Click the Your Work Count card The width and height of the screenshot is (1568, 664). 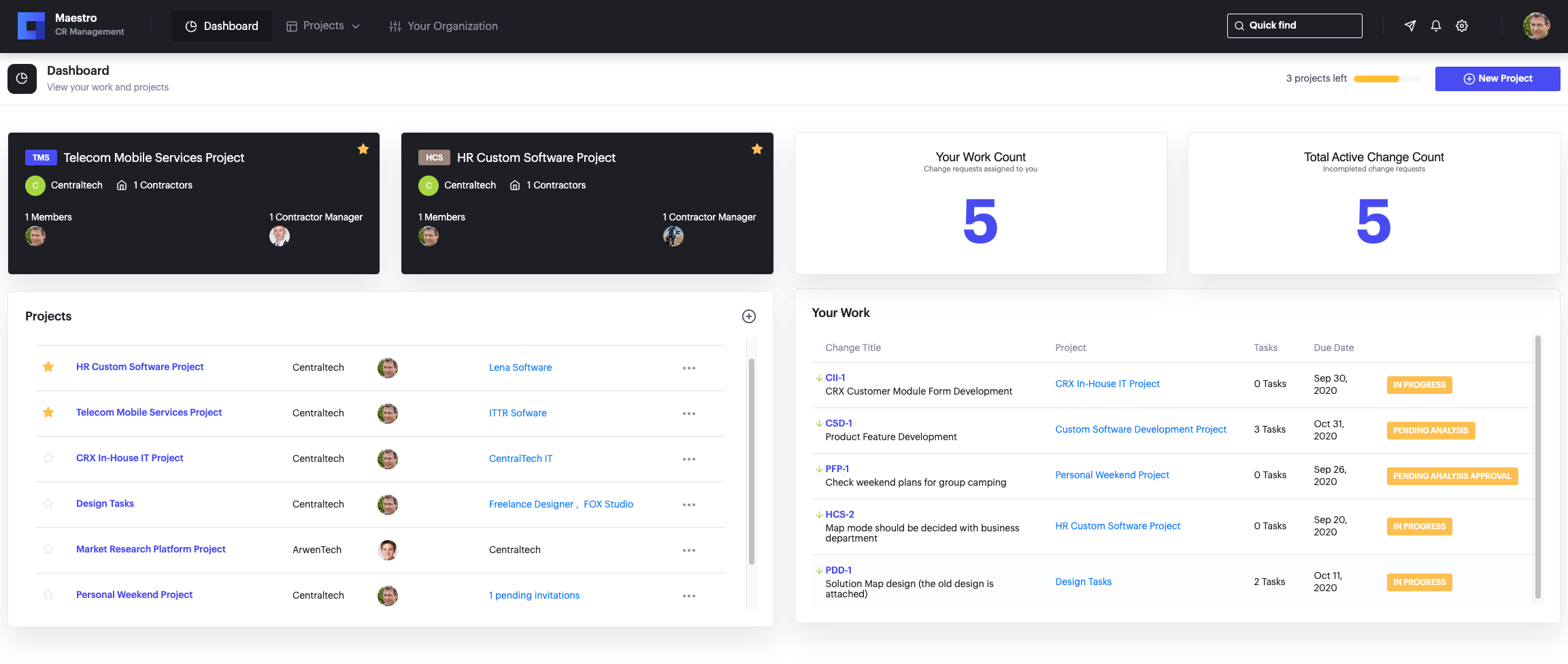pos(980,203)
